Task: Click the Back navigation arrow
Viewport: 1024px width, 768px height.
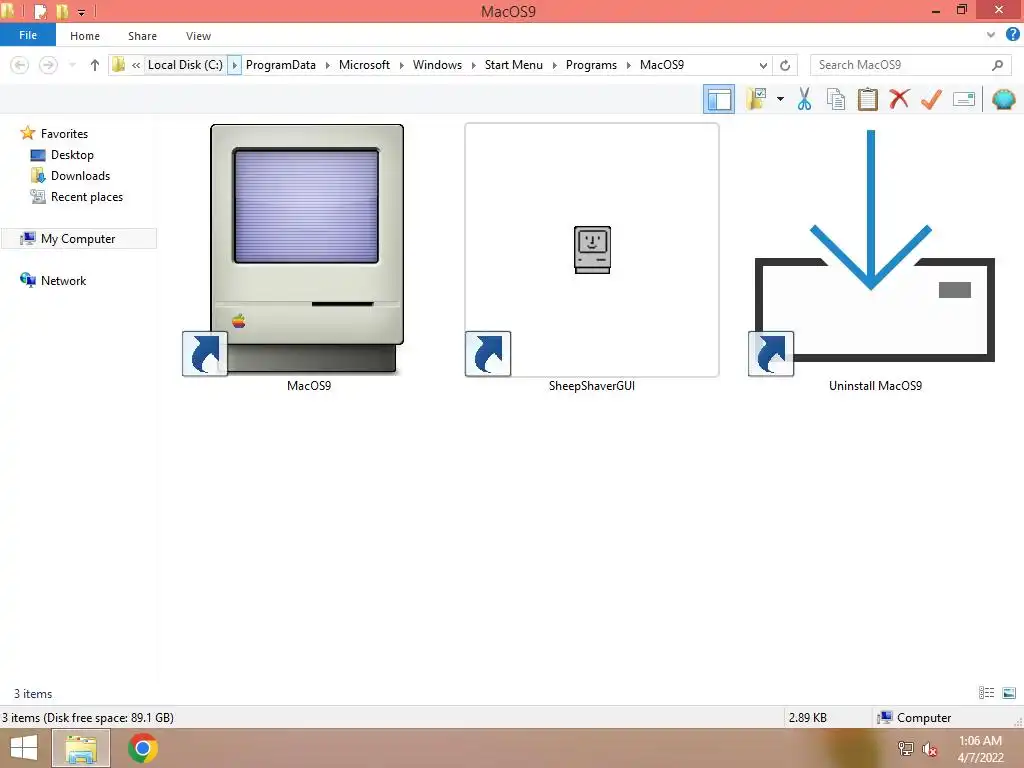Action: [x=20, y=65]
